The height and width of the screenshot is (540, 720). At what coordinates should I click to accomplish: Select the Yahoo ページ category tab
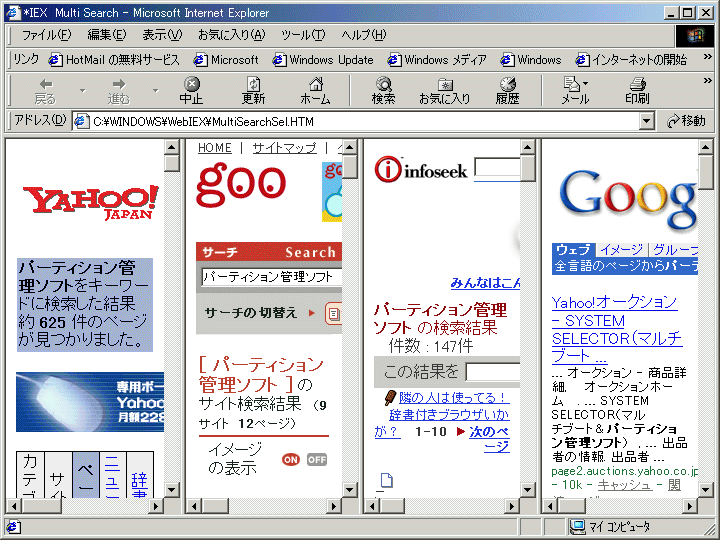click(x=85, y=474)
